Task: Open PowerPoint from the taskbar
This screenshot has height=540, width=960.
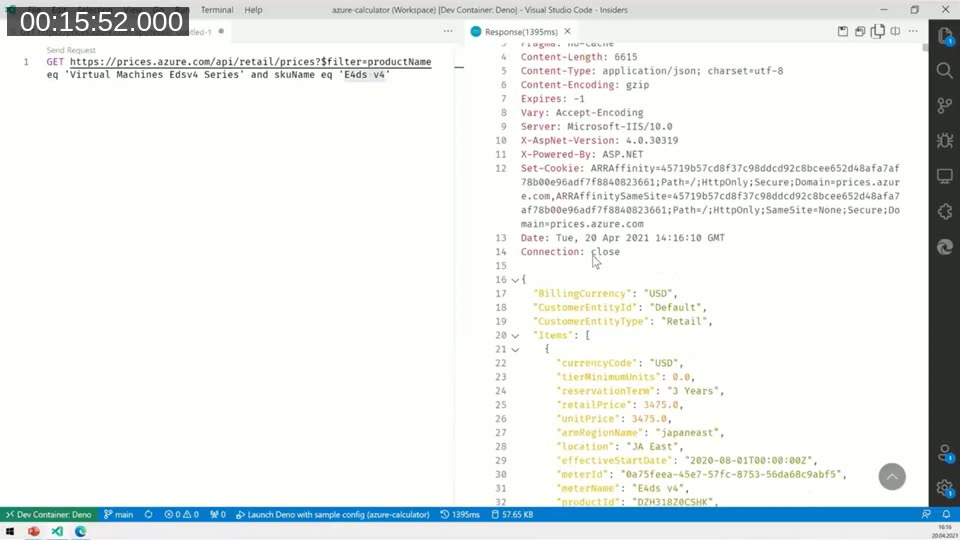Action: tap(34, 531)
